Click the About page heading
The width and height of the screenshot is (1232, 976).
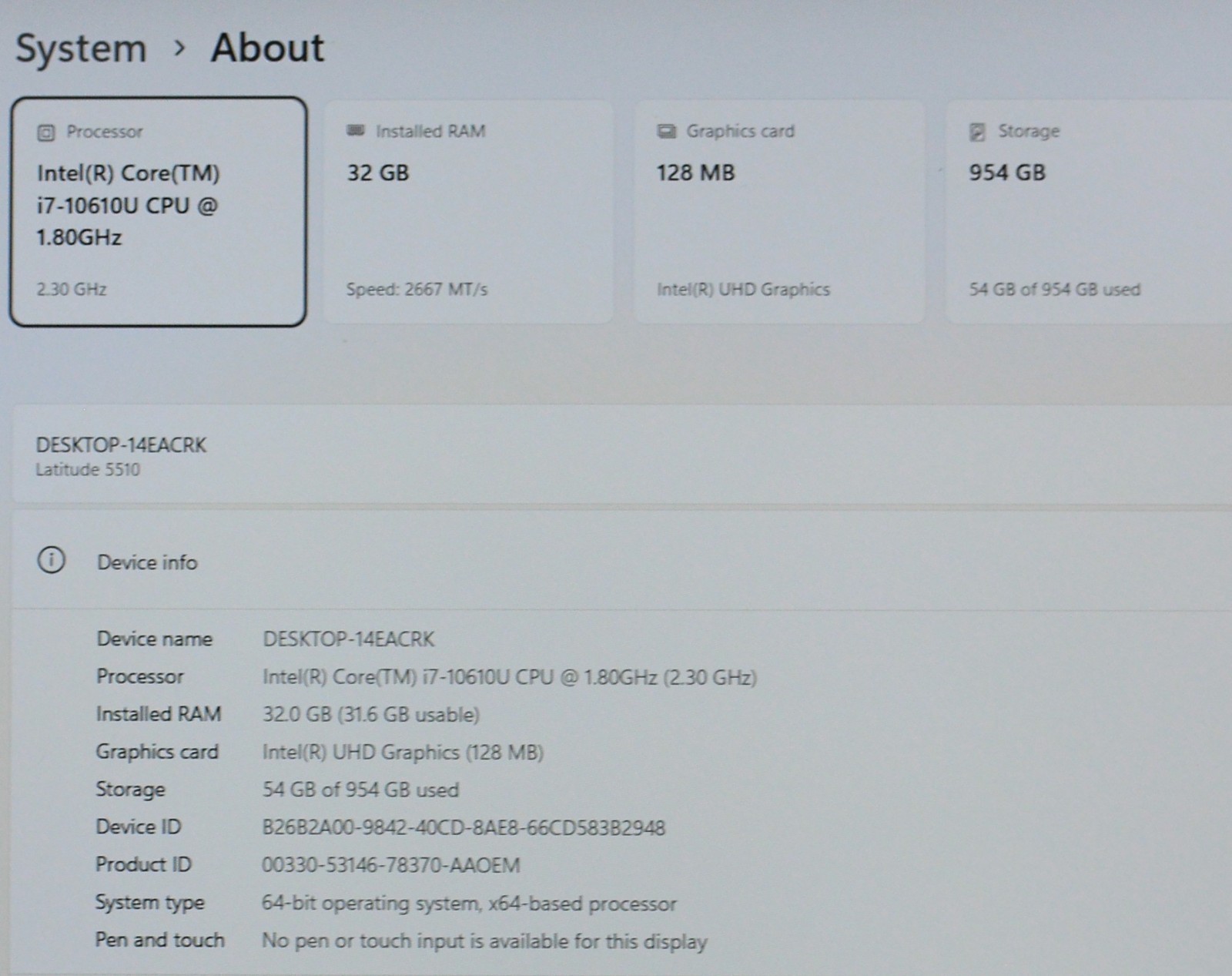267,48
